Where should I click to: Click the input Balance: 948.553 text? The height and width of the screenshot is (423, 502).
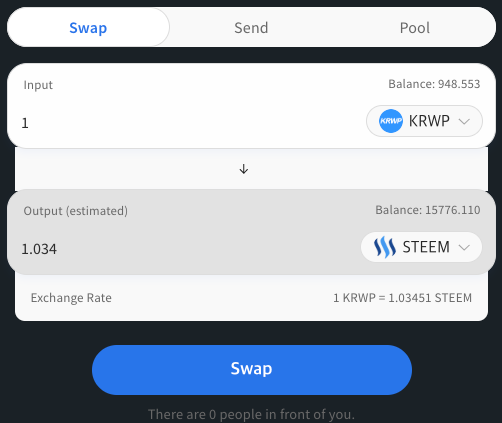(x=434, y=84)
